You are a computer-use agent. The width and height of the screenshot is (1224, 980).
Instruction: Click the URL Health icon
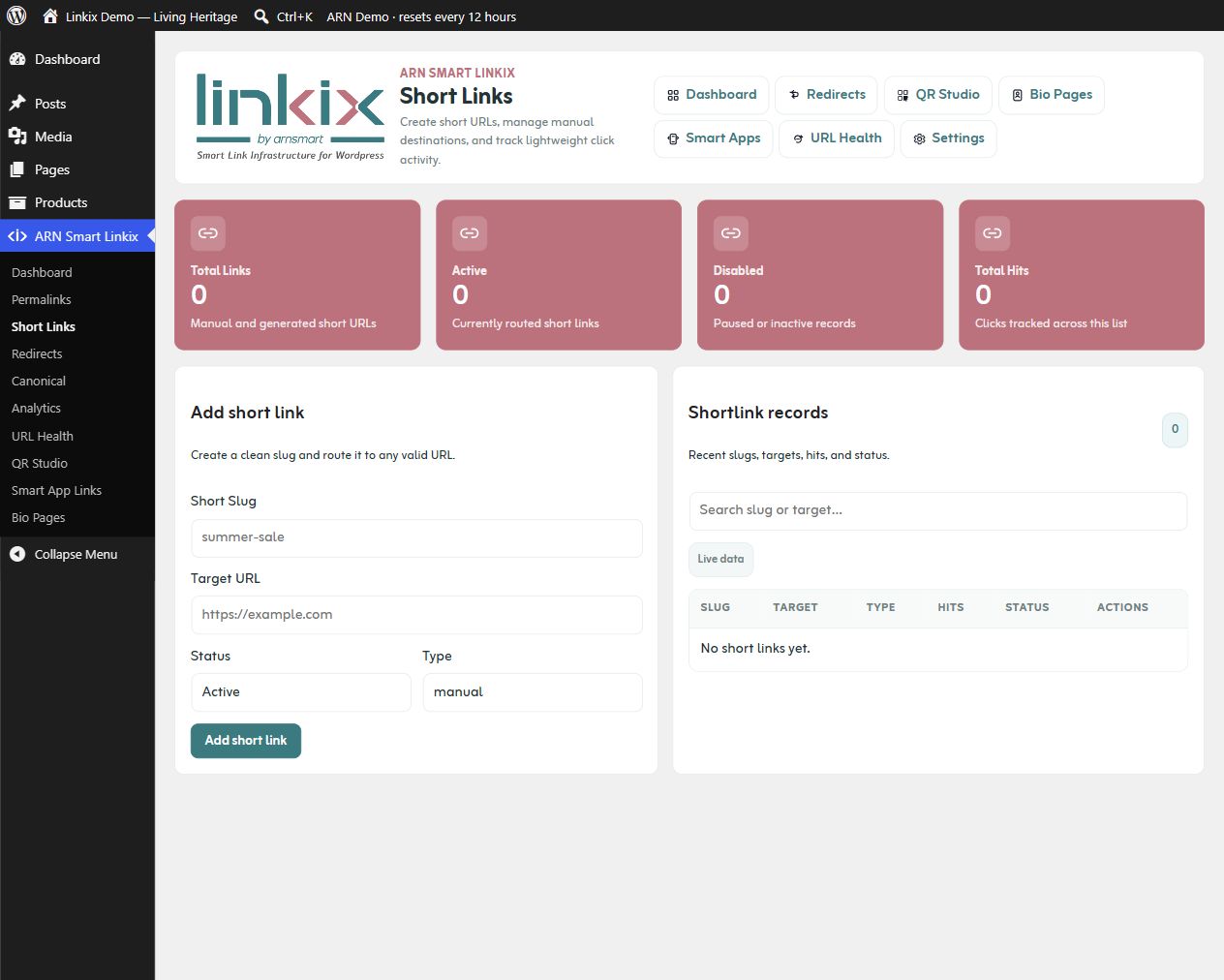pos(798,138)
